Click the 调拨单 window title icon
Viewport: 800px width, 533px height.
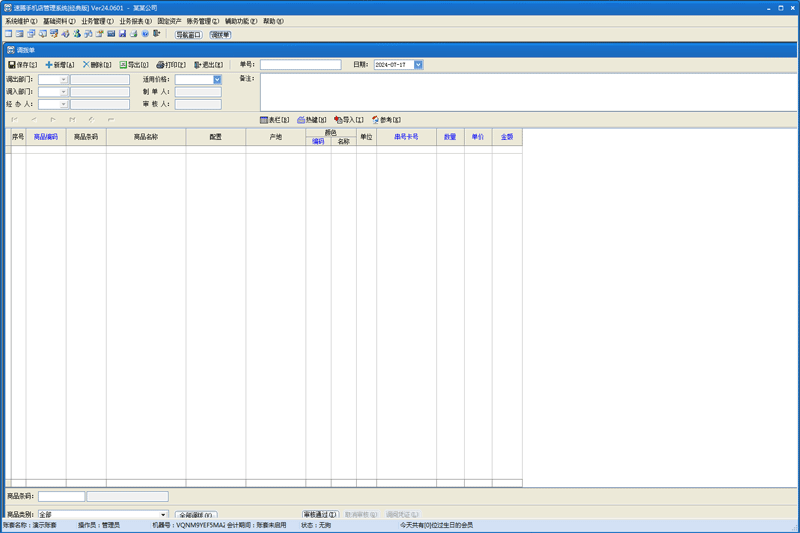point(11,50)
